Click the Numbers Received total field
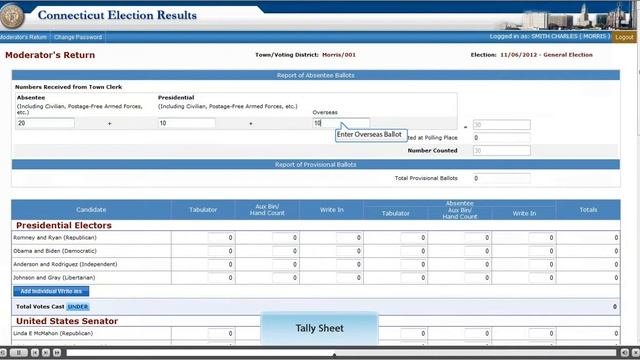The width and height of the screenshot is (640, 360). click(502, 124)
